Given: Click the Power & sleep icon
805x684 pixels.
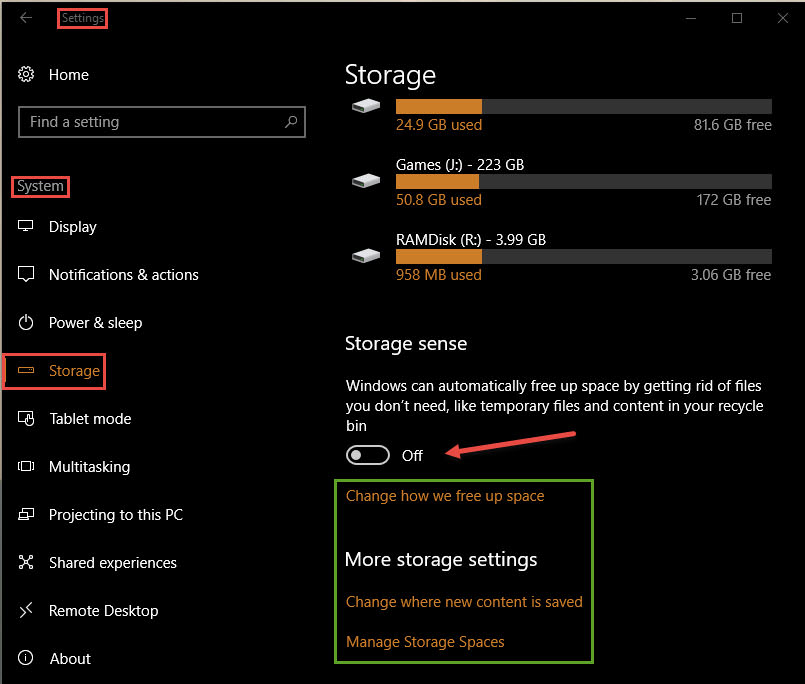Looking at the screenshot, I should click(x=26, y=322).
